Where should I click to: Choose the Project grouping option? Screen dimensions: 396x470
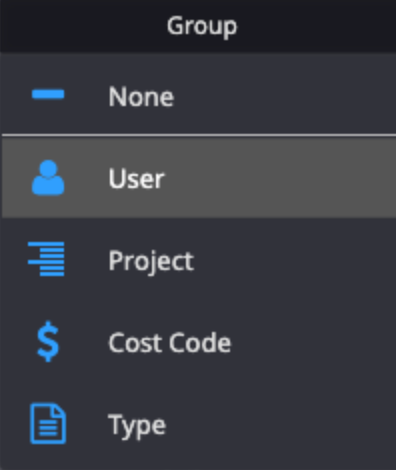click(199, 260)
